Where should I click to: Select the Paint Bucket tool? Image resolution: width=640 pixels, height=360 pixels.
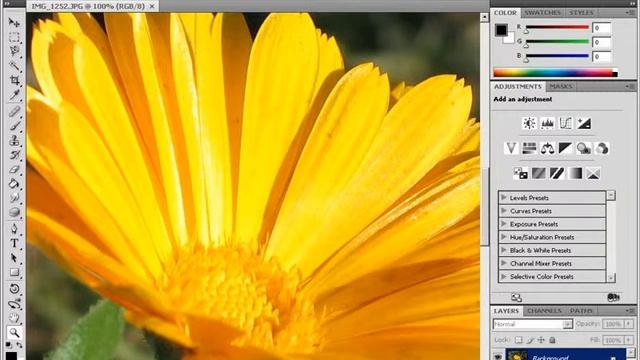coord(14,184)
